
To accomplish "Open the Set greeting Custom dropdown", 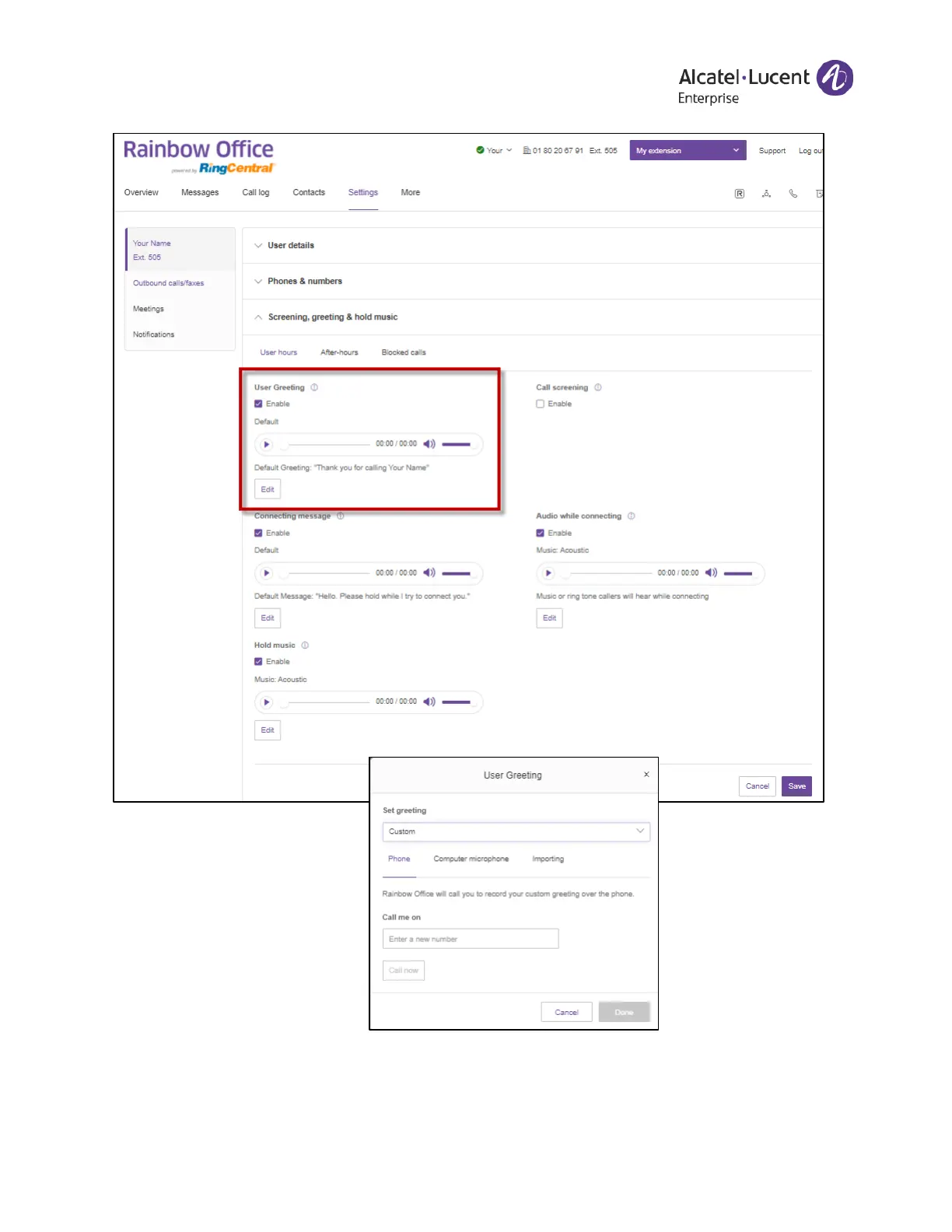I will click(516, 831).
